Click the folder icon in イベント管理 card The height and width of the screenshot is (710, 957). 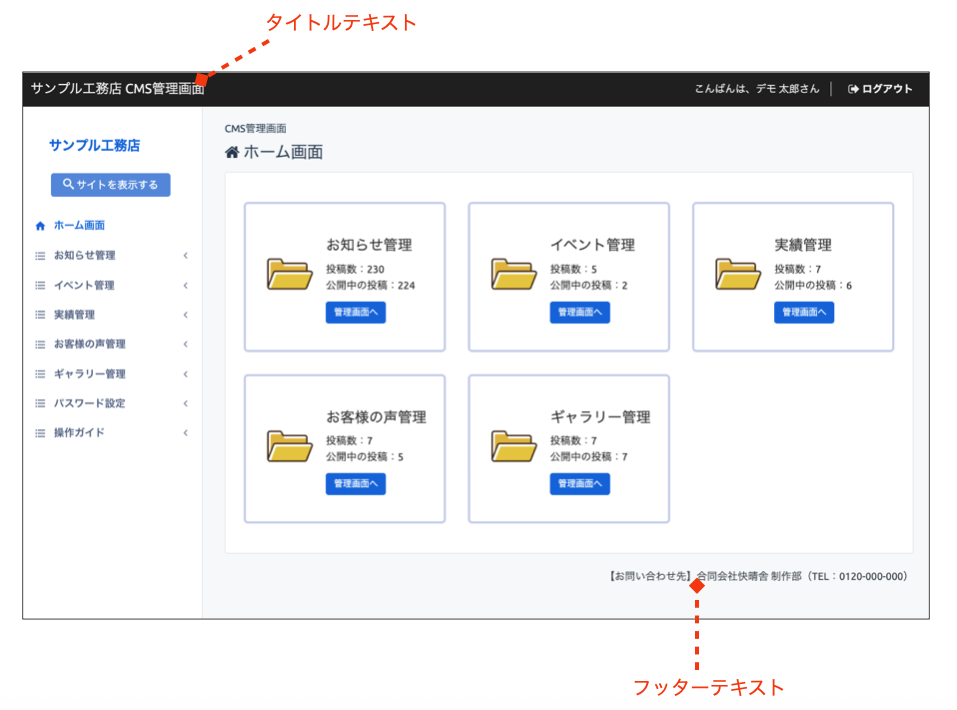click(514, 274)
